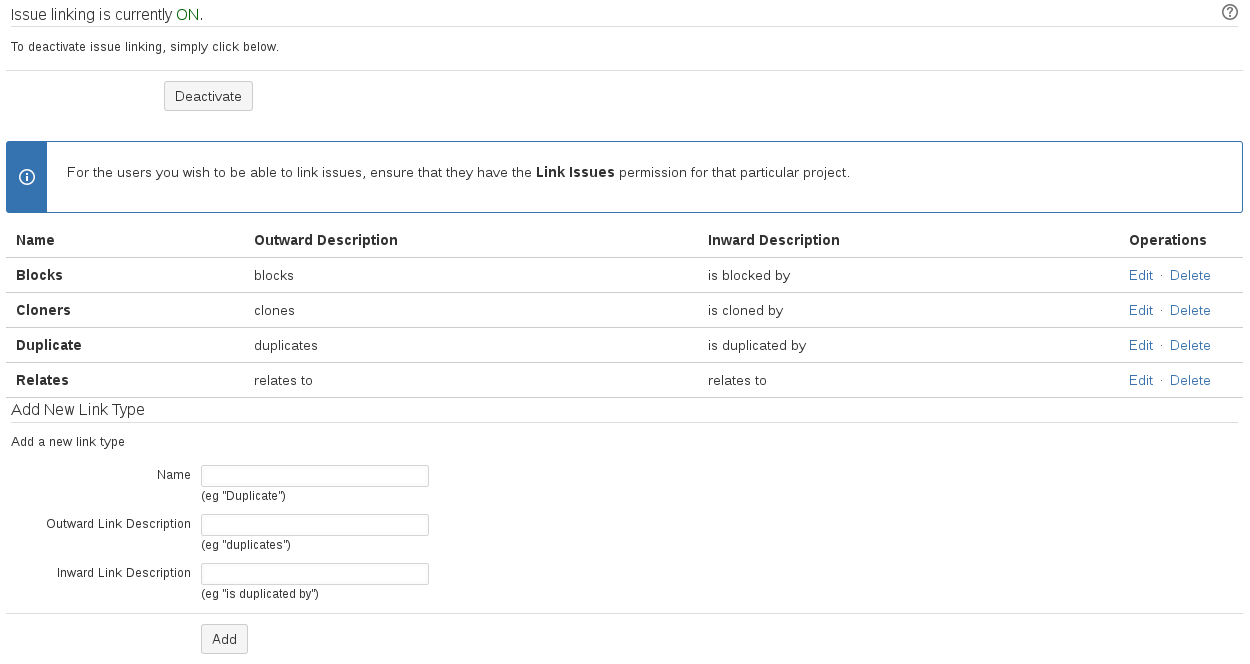Click the Name column header
Viewport: 1250px width, 664px height.
click(x=35, y=240)
